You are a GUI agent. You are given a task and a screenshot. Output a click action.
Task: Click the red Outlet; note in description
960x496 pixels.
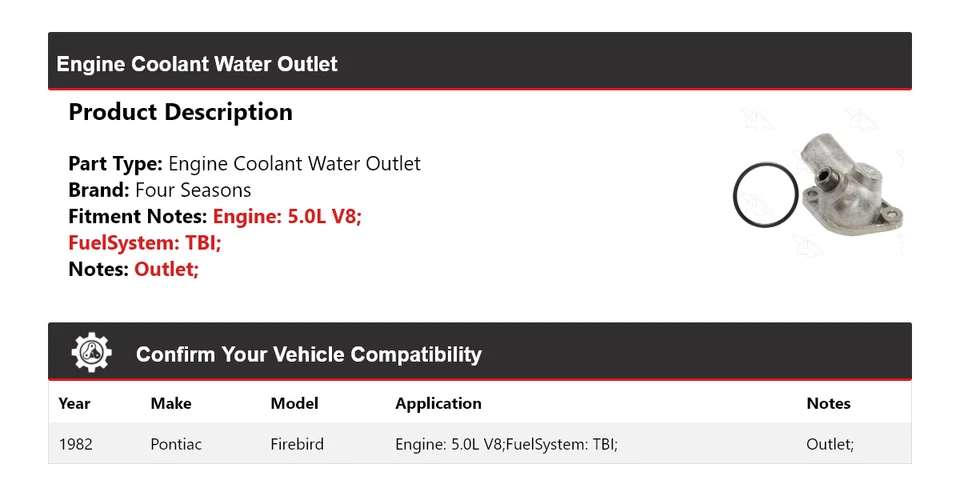[166, 269]
